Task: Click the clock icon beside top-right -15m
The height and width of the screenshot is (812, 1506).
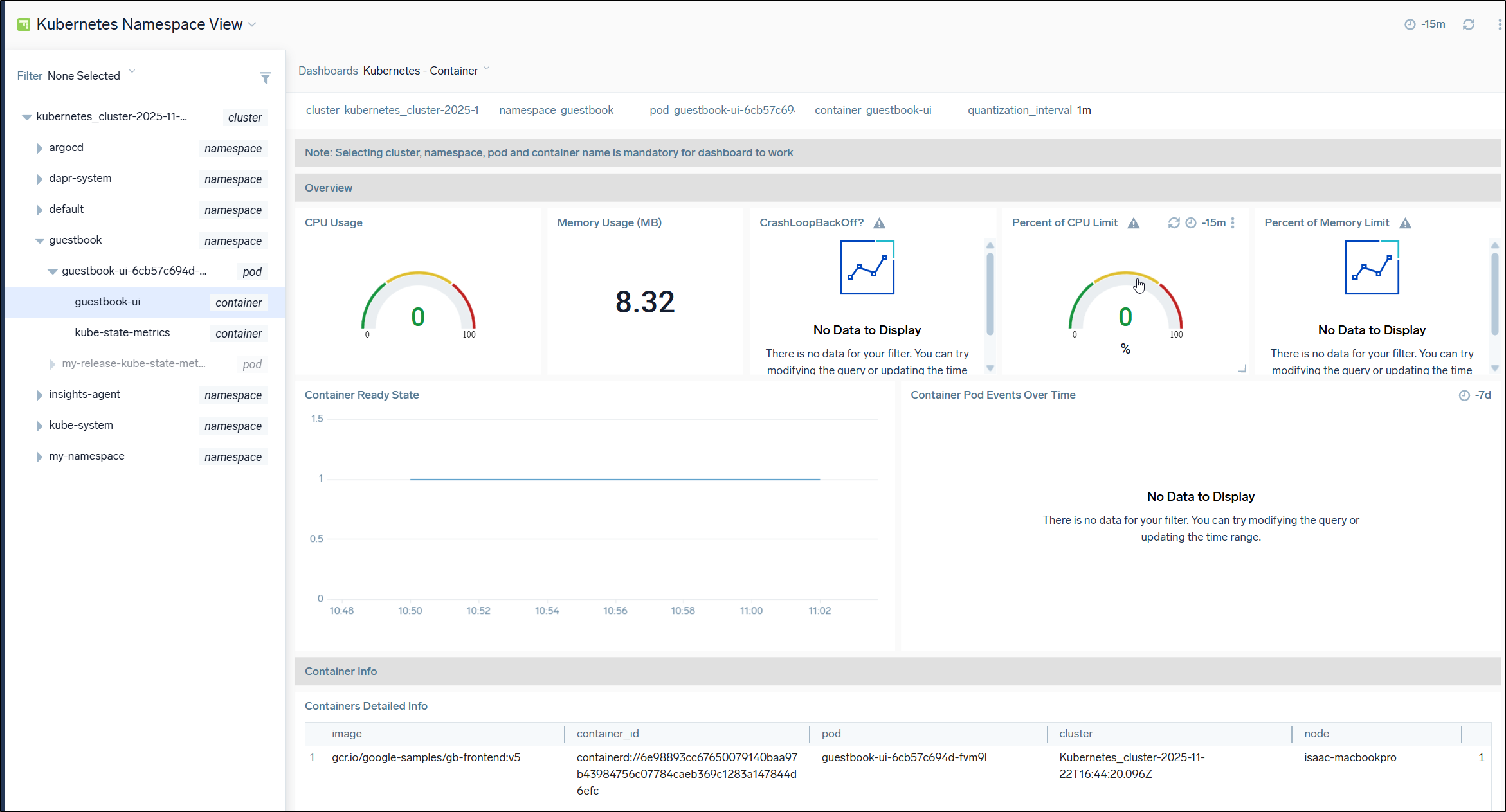Action: 1410,24
